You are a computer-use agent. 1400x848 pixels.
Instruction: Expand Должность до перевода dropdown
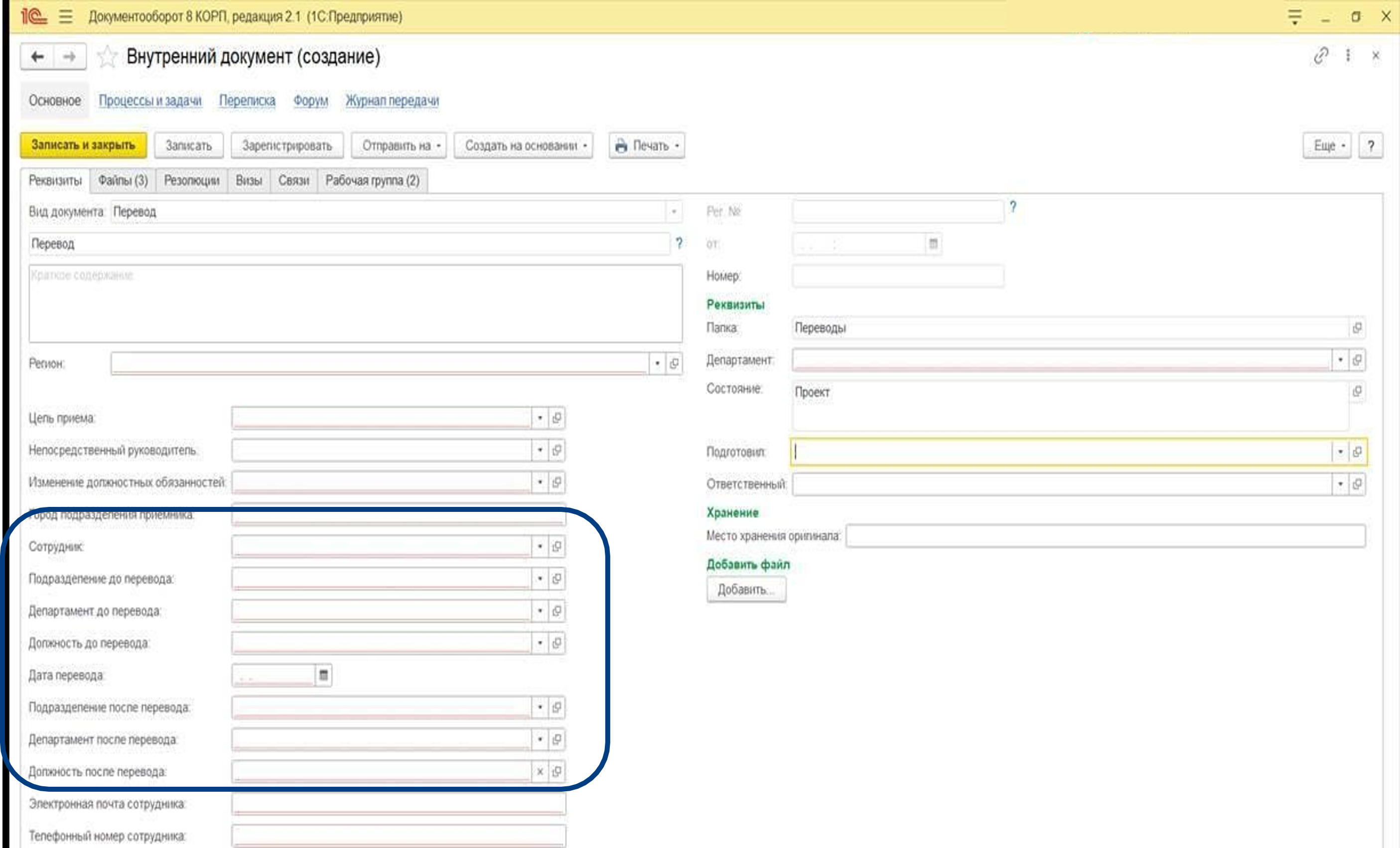[x=540, y=643]
